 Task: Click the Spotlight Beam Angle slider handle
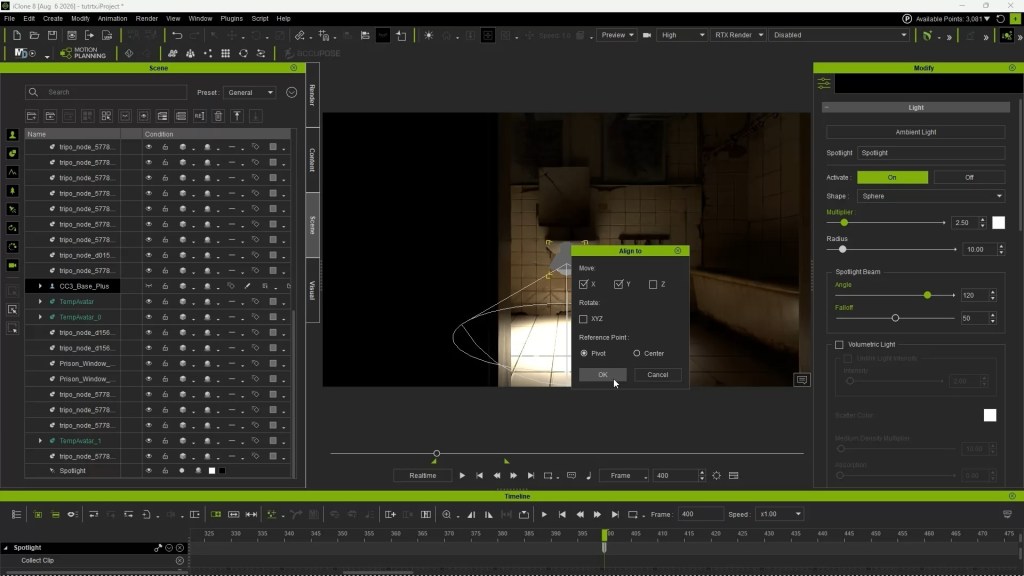927,295
